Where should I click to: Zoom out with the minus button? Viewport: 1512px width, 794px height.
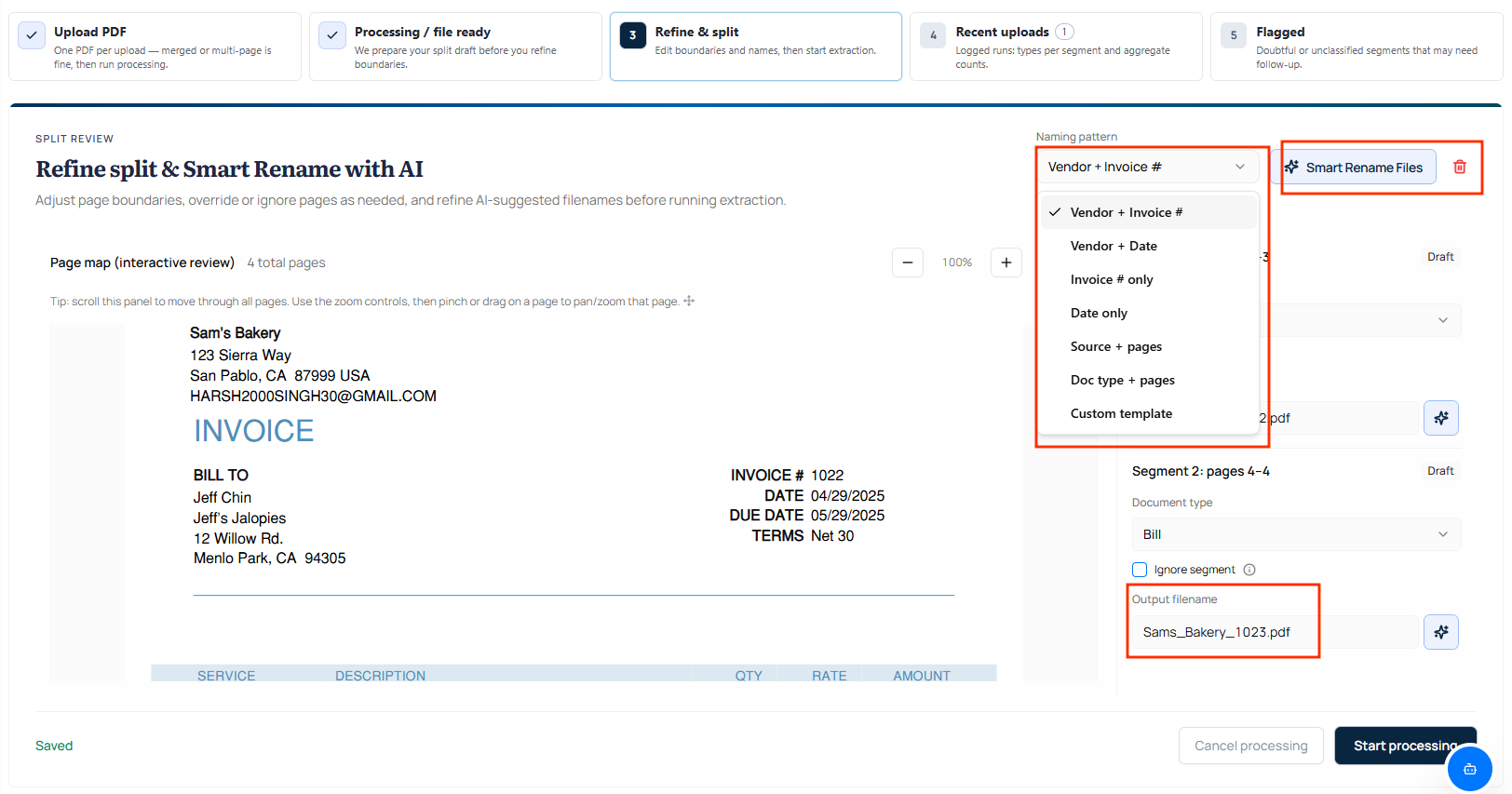(x=908, y=262)
